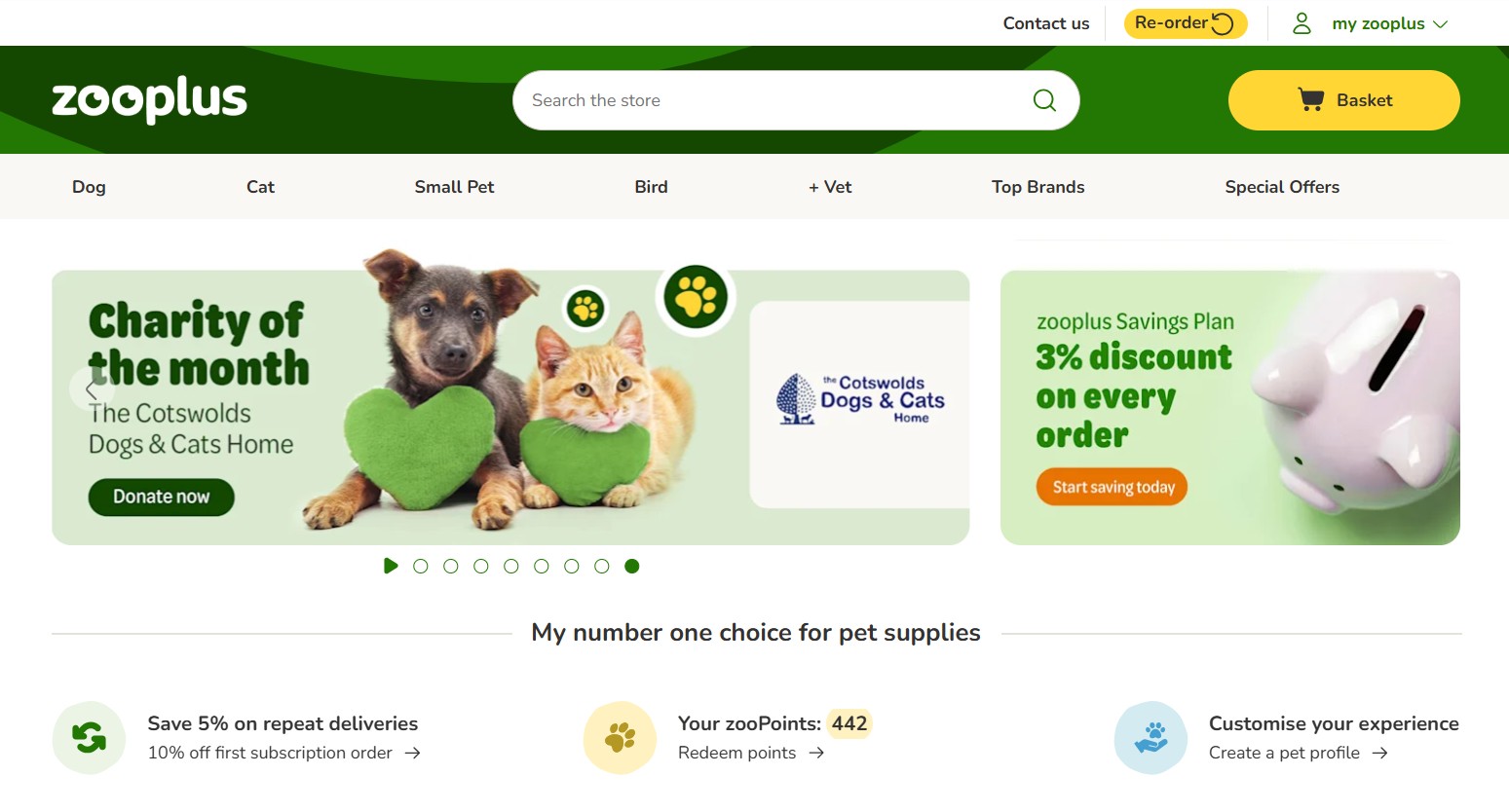Click the user account profile icon
Viewport: 1509px width, 812px height.
click(1302, 23)
